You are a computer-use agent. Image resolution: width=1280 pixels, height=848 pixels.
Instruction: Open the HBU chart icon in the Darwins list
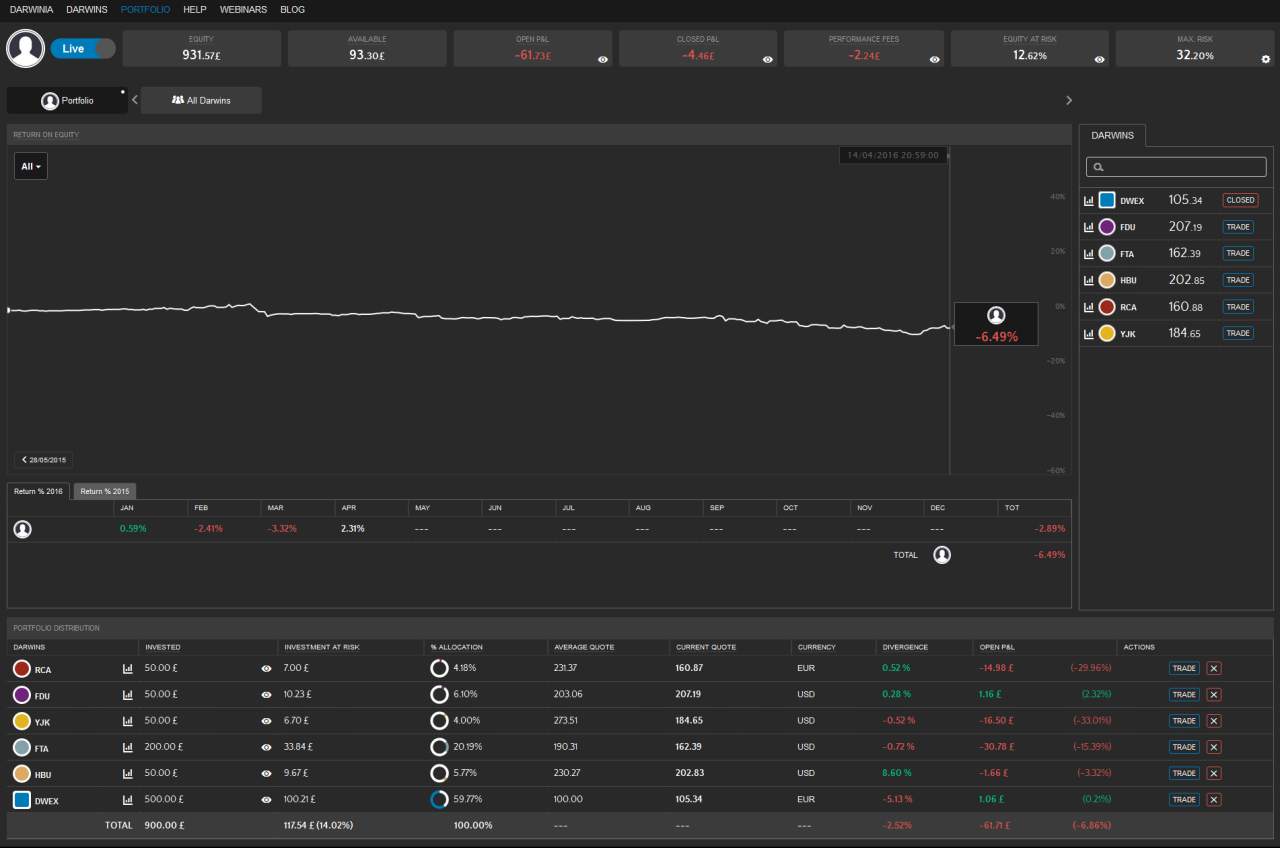click(x=1089, y=280)
